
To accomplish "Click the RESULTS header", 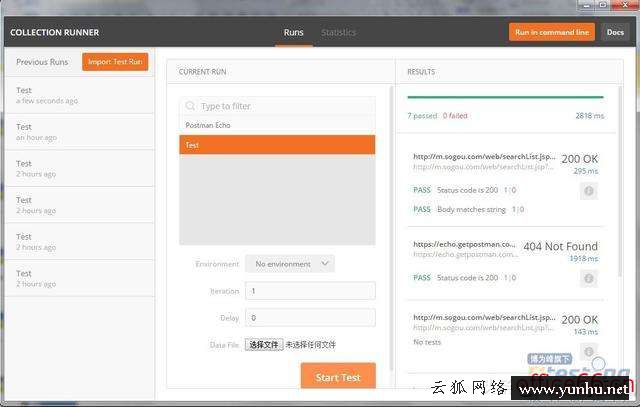I will point(421,72).
